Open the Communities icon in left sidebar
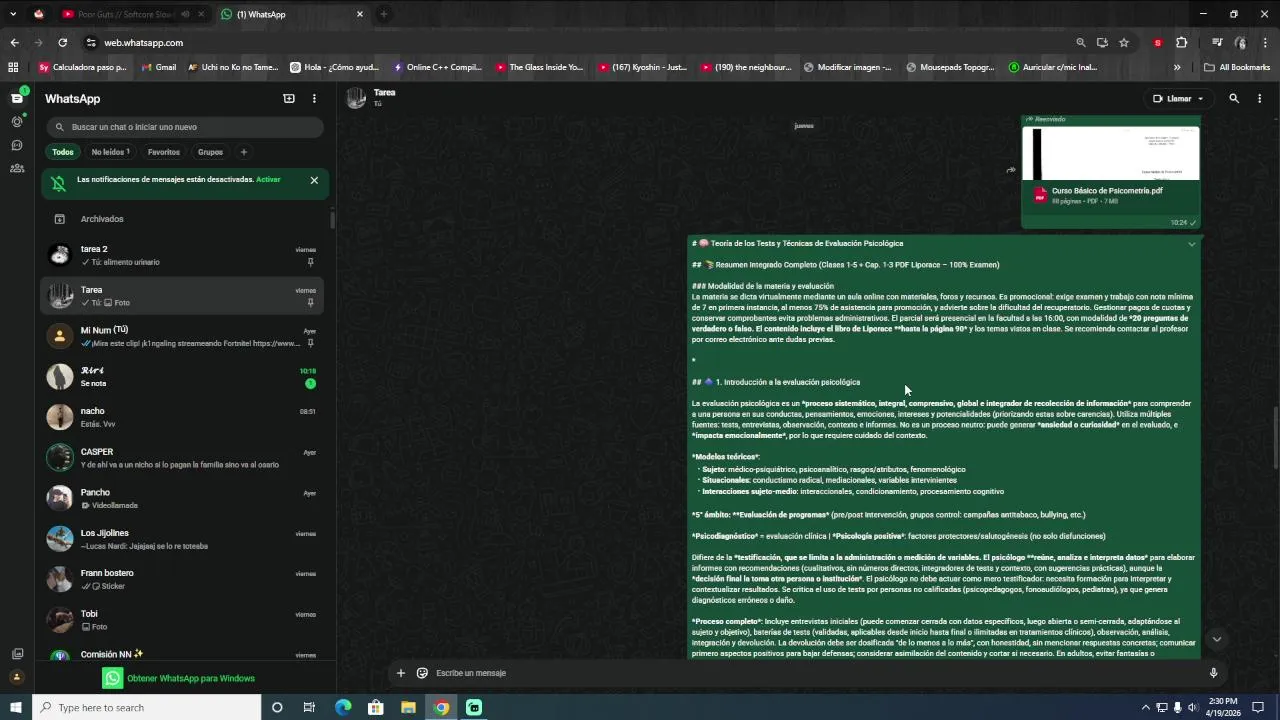1280x720 pixels. [17, 168]
